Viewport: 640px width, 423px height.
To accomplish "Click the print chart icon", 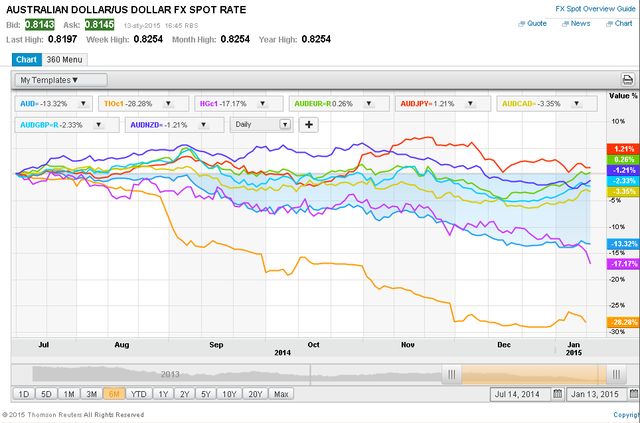I will [627, 80].
